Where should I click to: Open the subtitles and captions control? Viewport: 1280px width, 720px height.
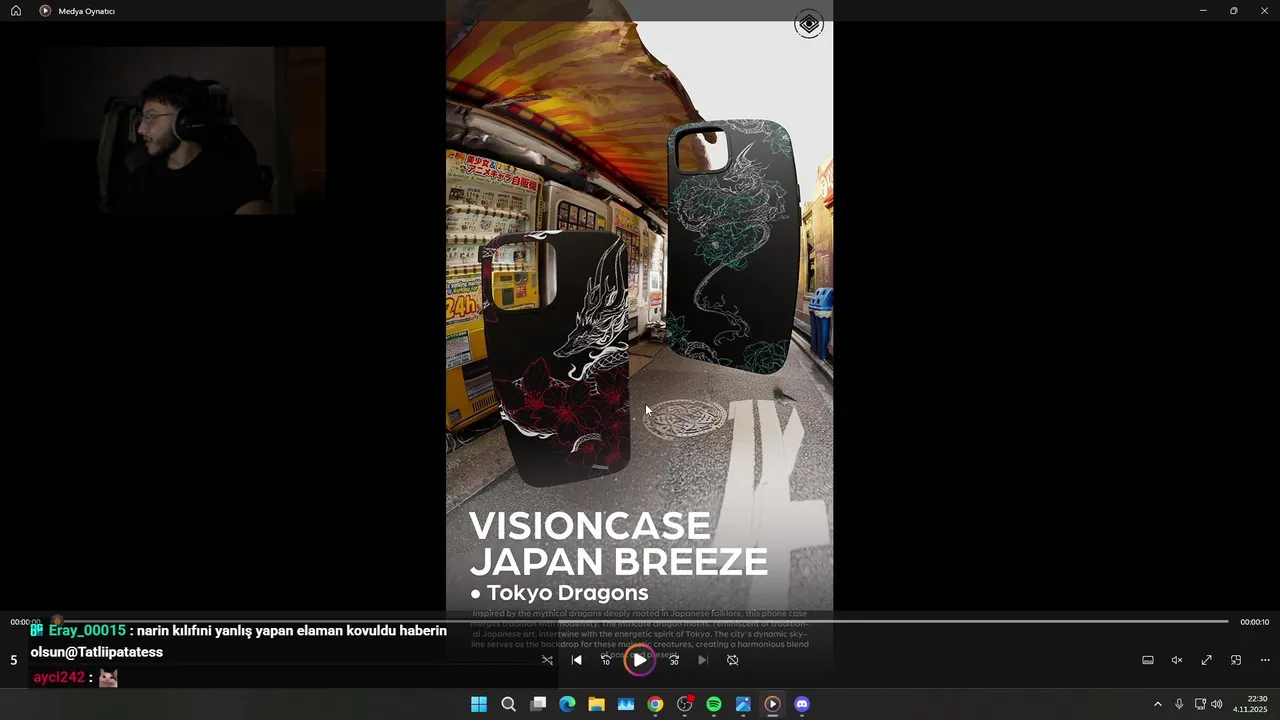click(x=1148, y=660)
